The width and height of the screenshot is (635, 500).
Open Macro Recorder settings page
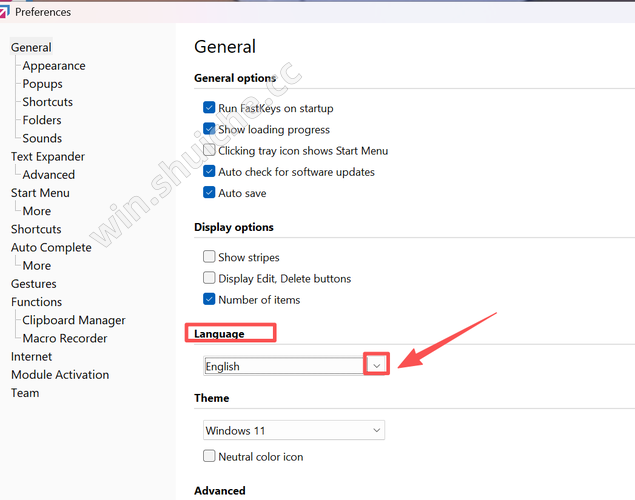click(65, 339)
